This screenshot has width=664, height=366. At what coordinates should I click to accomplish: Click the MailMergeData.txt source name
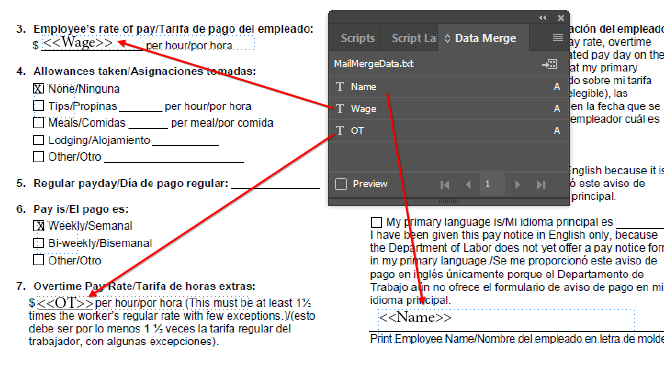coord(374,64)
